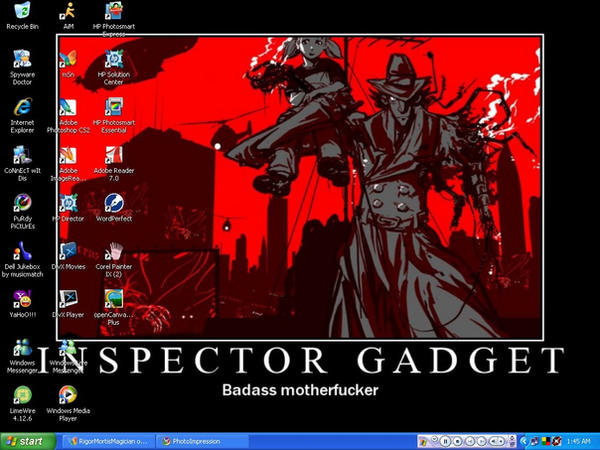Switch to RigorMortisMagician taskbar window
The width and height of the screenshot is (600, 450).
[x=108, y=441]
